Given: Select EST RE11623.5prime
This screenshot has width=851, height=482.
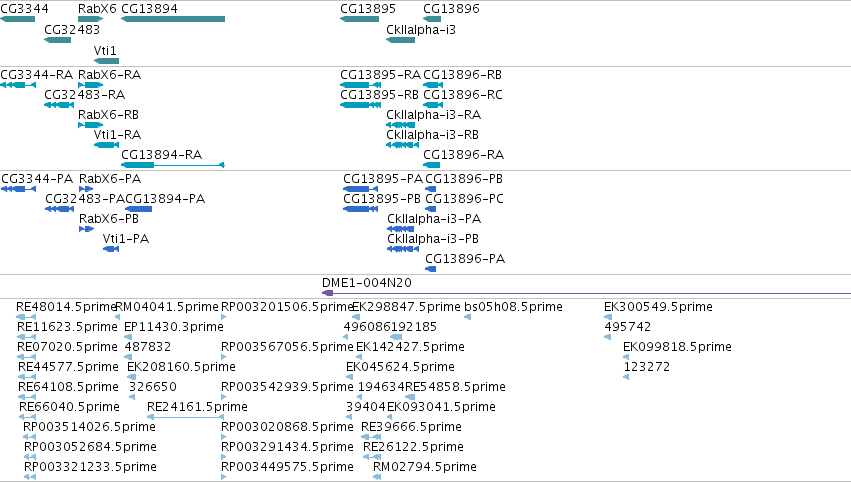Looking at the screenshot, I should tap(67, 327).
